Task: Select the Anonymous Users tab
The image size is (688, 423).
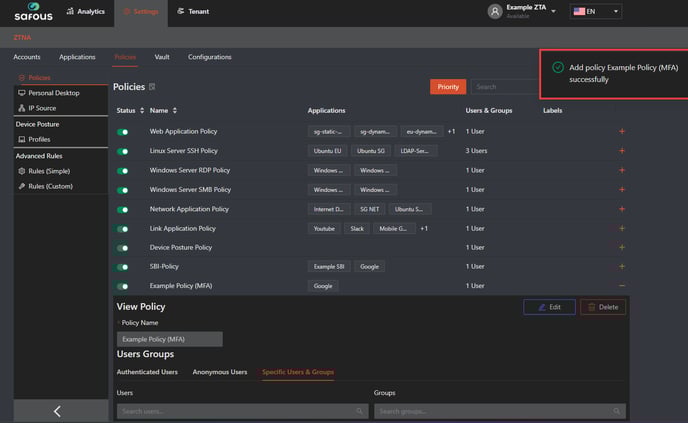Action: coord(219,372)
